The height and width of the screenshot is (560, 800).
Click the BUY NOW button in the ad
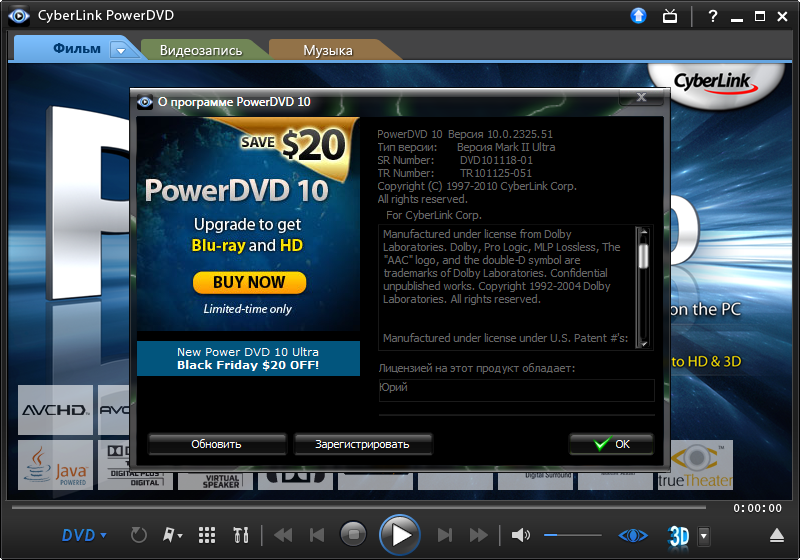click(x=249, y=282)
